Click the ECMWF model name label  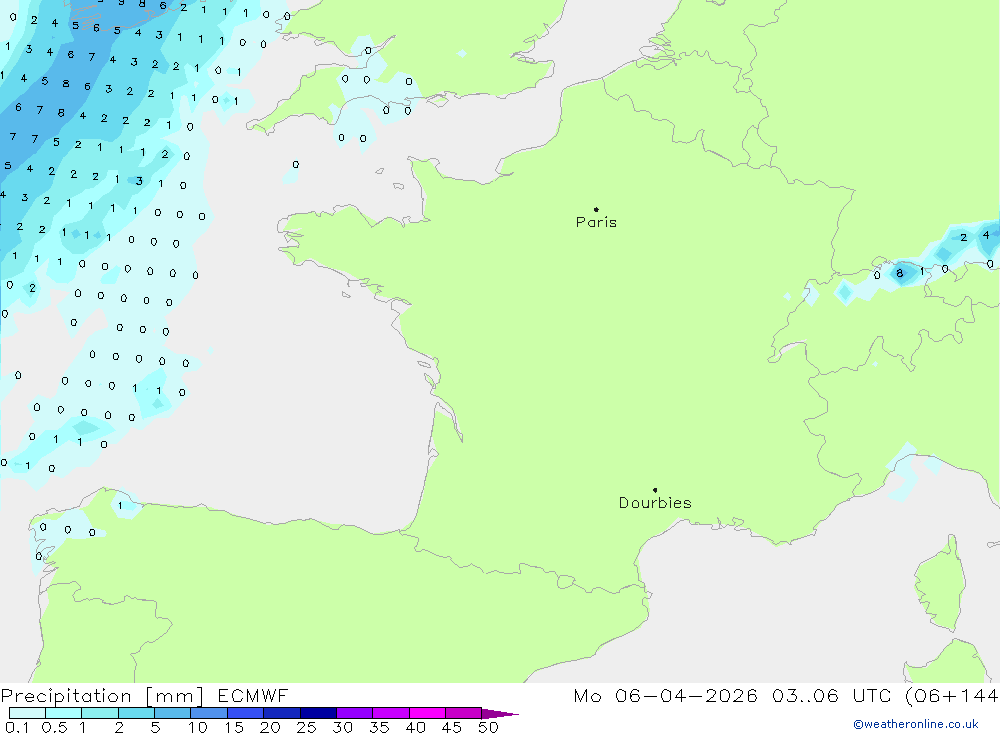[253, 695]
